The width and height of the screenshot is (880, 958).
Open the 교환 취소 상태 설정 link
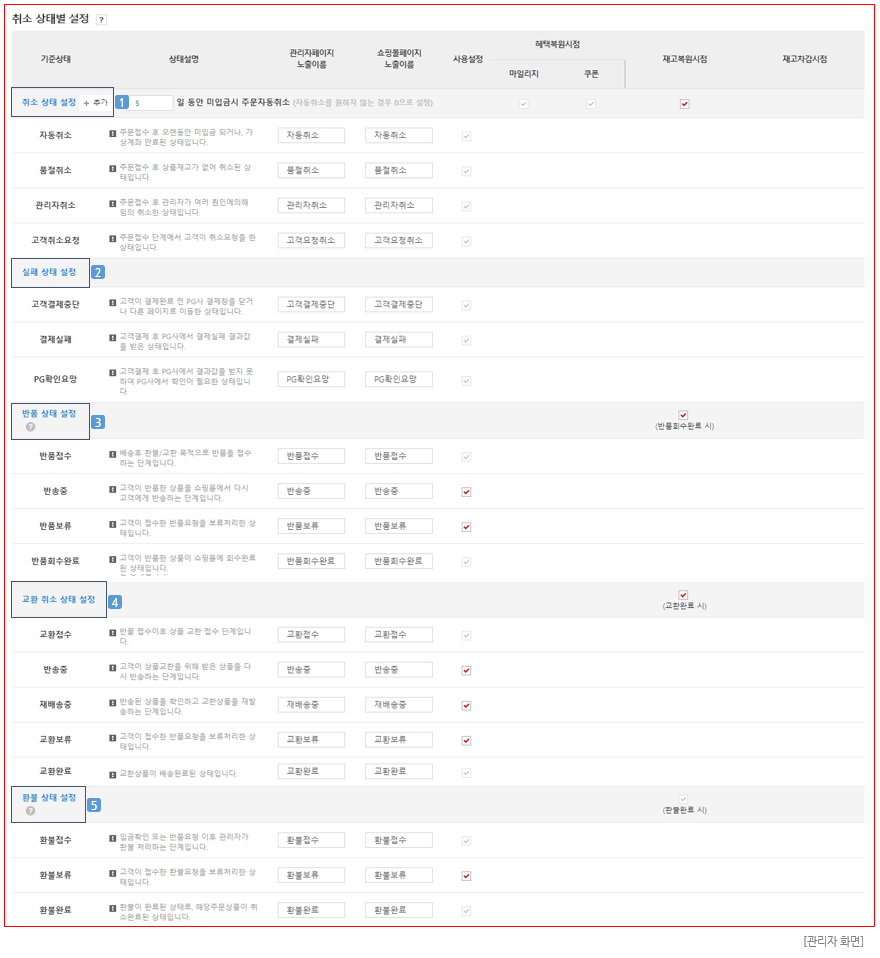(59, 599)
